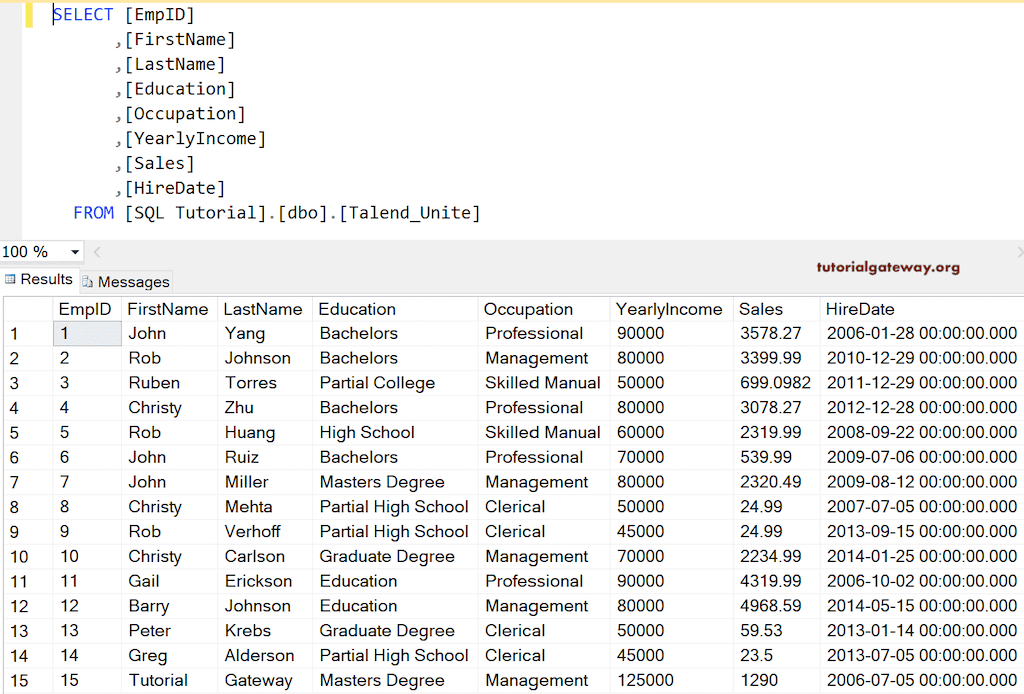Select the Education column header

coord(357,309)
